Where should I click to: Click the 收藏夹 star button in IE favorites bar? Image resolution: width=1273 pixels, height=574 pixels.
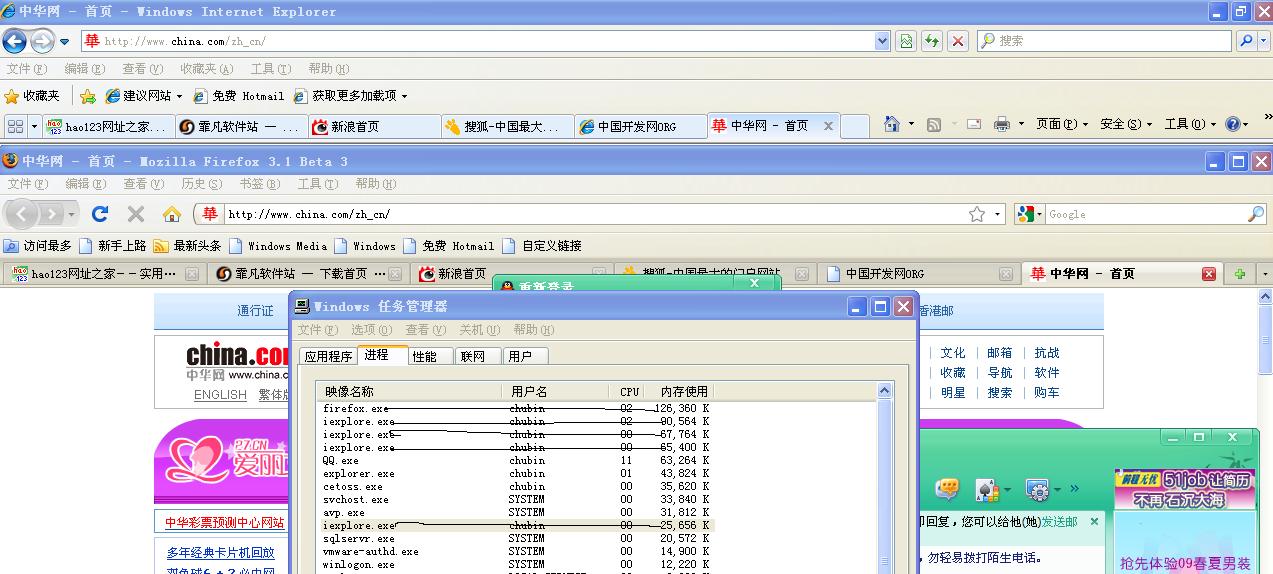click(32, 96)
